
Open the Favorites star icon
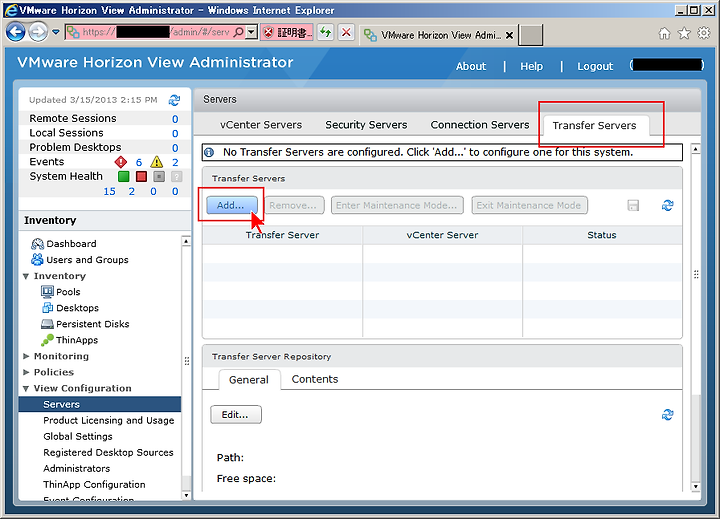[684, 33]
